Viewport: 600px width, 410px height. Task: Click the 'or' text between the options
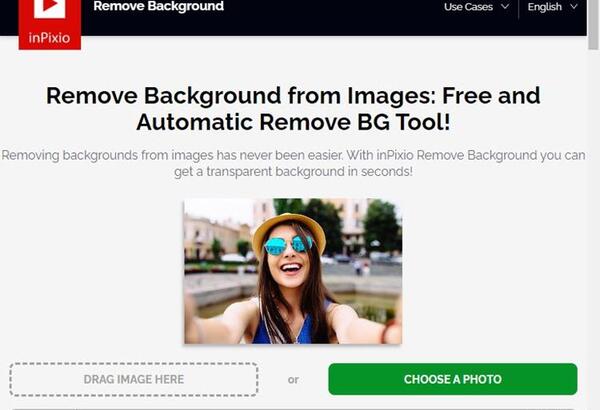click(293, 380)
